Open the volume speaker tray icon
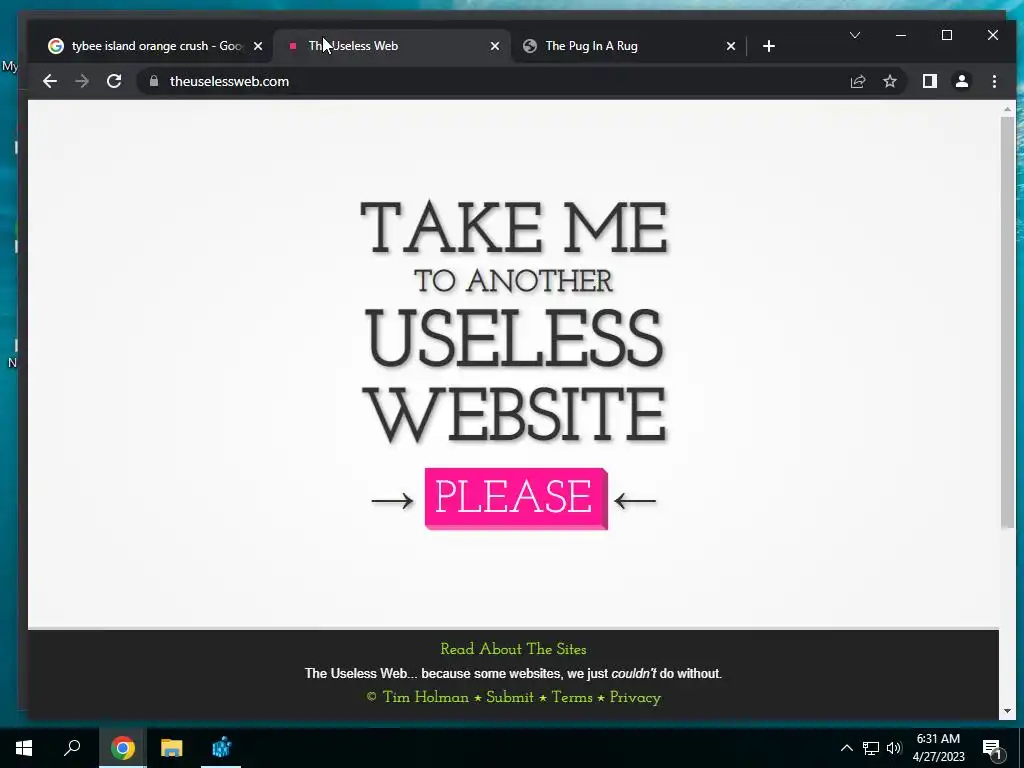This screenshot has width=1024, height=768. pos(894,748)
